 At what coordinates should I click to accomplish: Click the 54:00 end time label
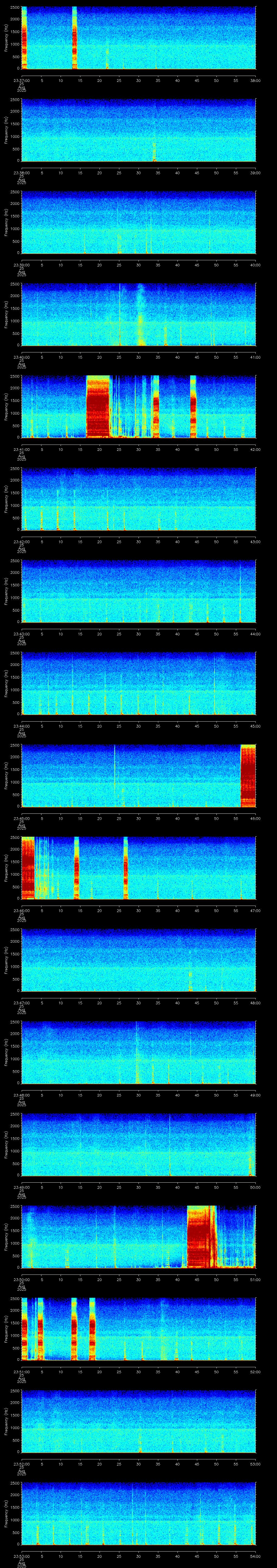[x=256, y=1556]
